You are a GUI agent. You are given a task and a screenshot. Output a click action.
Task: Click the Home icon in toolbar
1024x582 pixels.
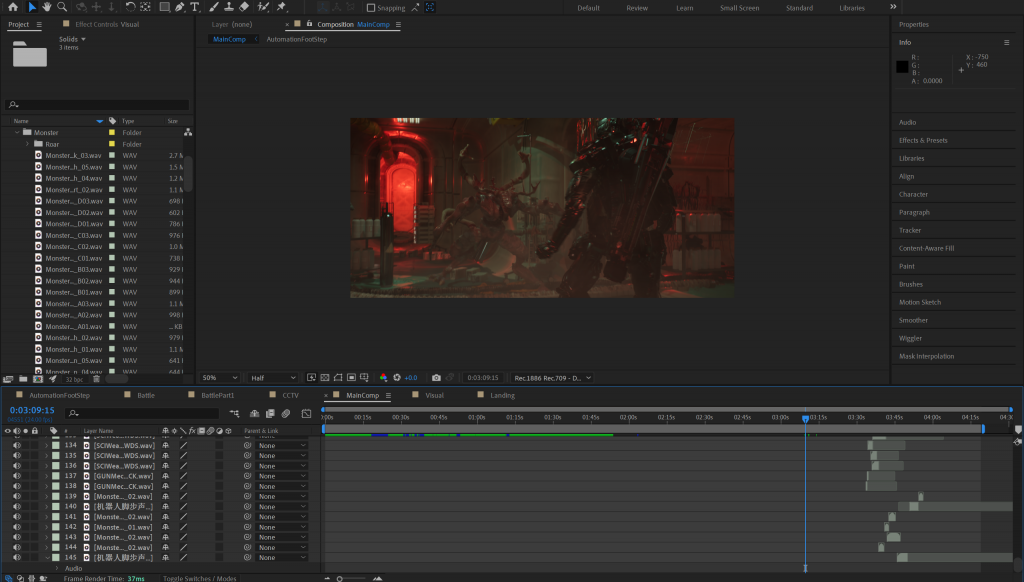(x=13, y=7)
